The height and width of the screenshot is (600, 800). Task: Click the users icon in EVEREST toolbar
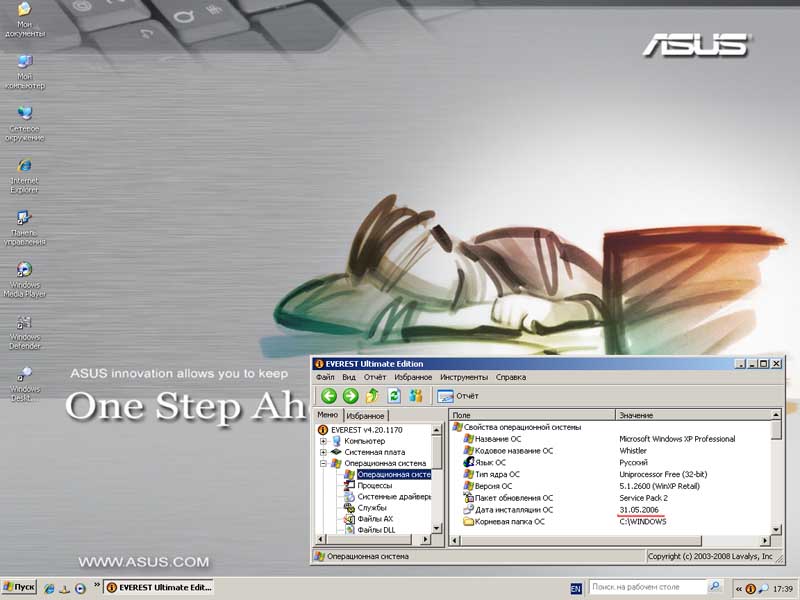pos(416,396)
